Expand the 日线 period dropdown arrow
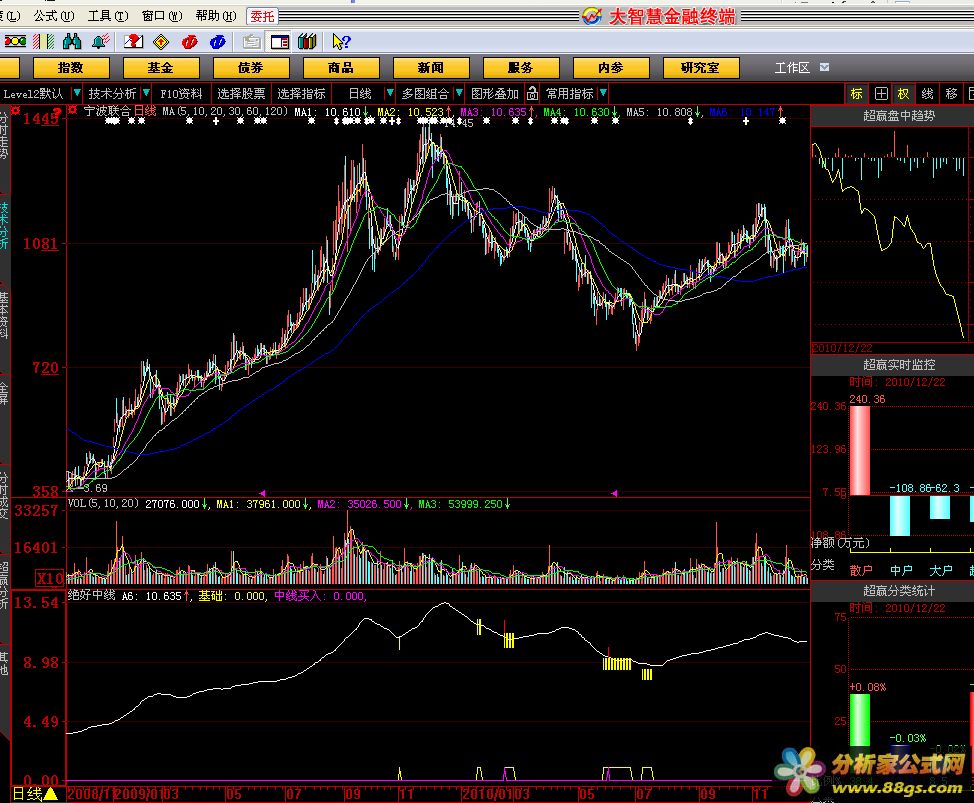974x803 pixels. [x=389, y=93]
